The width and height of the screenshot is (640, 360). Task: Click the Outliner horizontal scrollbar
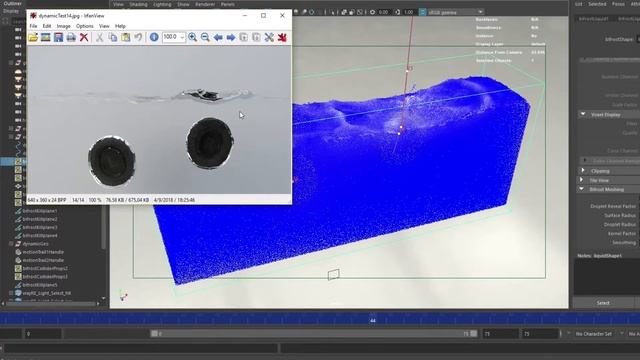click(x=51, y=303)
